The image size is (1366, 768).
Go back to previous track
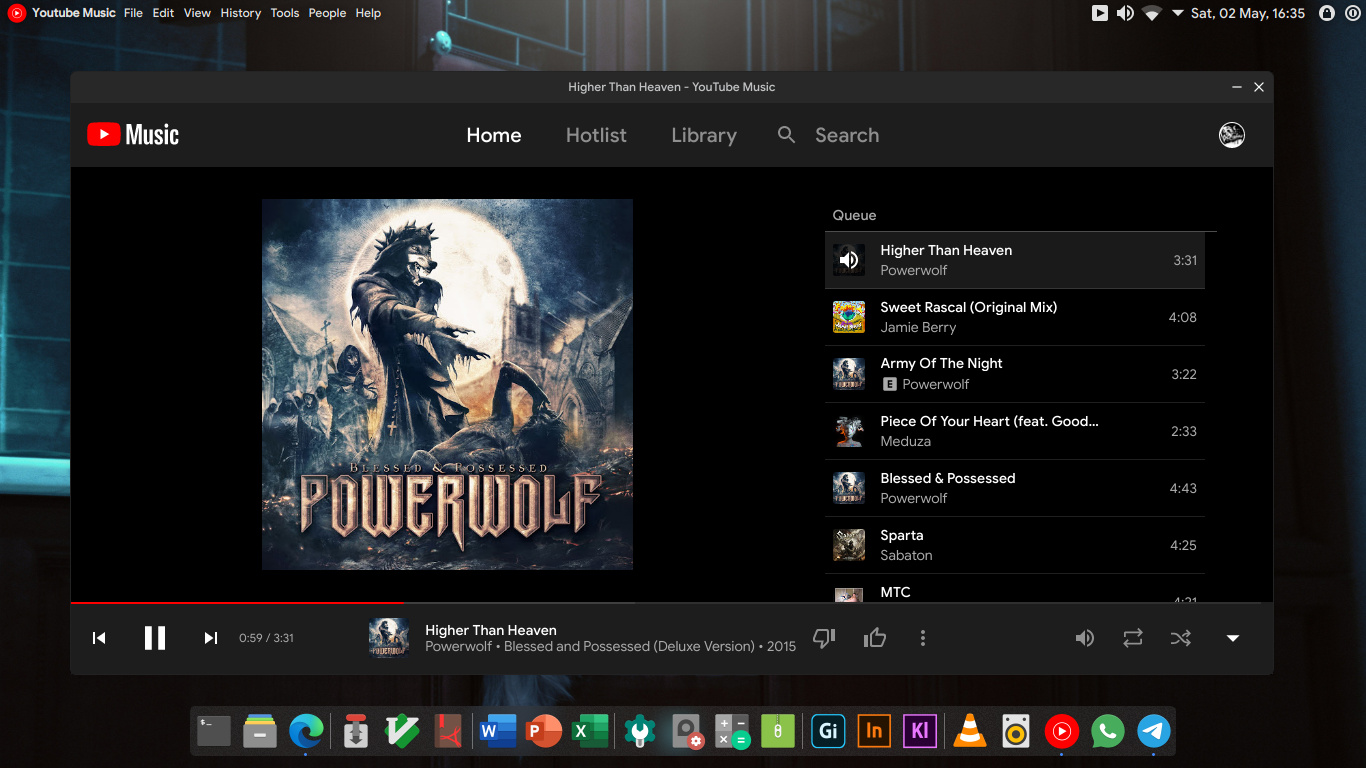pyautogui.click(x=99, y=638)
